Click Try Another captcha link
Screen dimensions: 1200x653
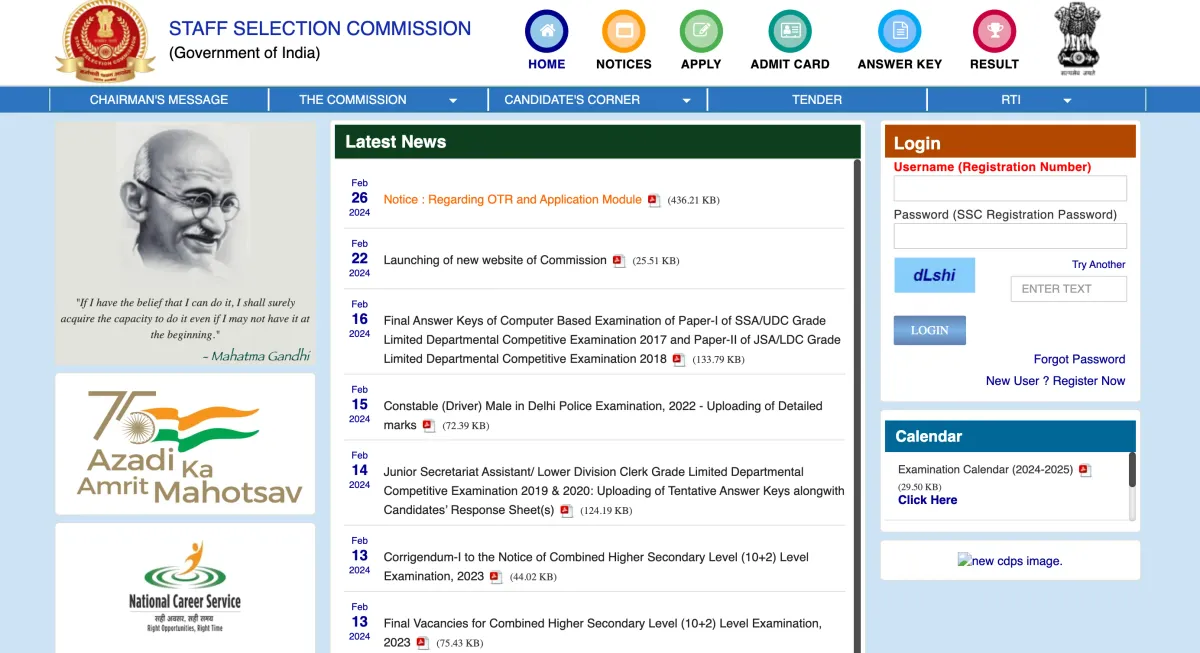coord(1099,265)
